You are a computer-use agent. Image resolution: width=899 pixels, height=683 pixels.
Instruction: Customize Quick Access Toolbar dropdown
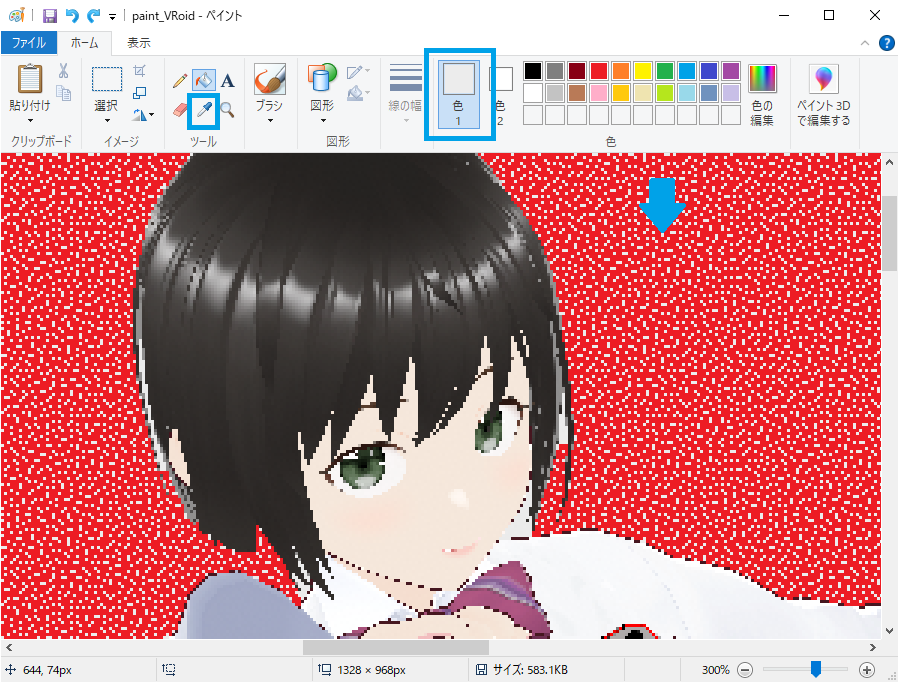point(112,17)
